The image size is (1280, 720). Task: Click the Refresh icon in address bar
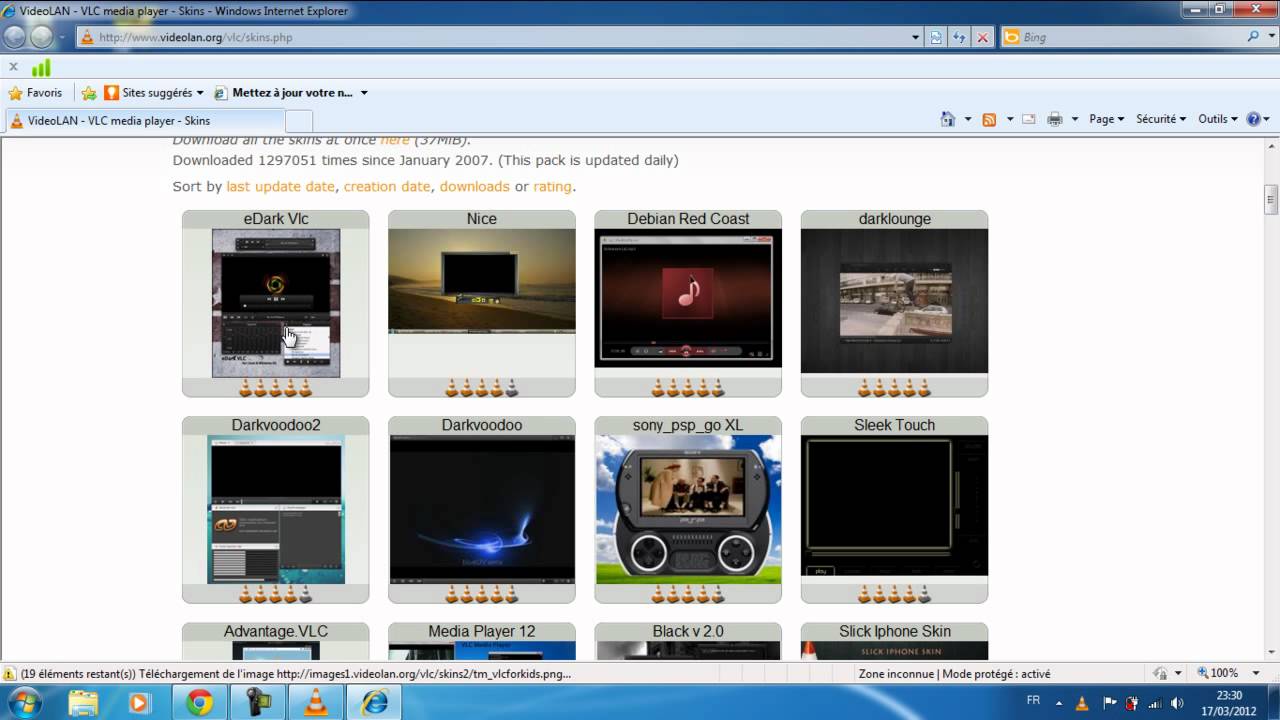[959, 37]
